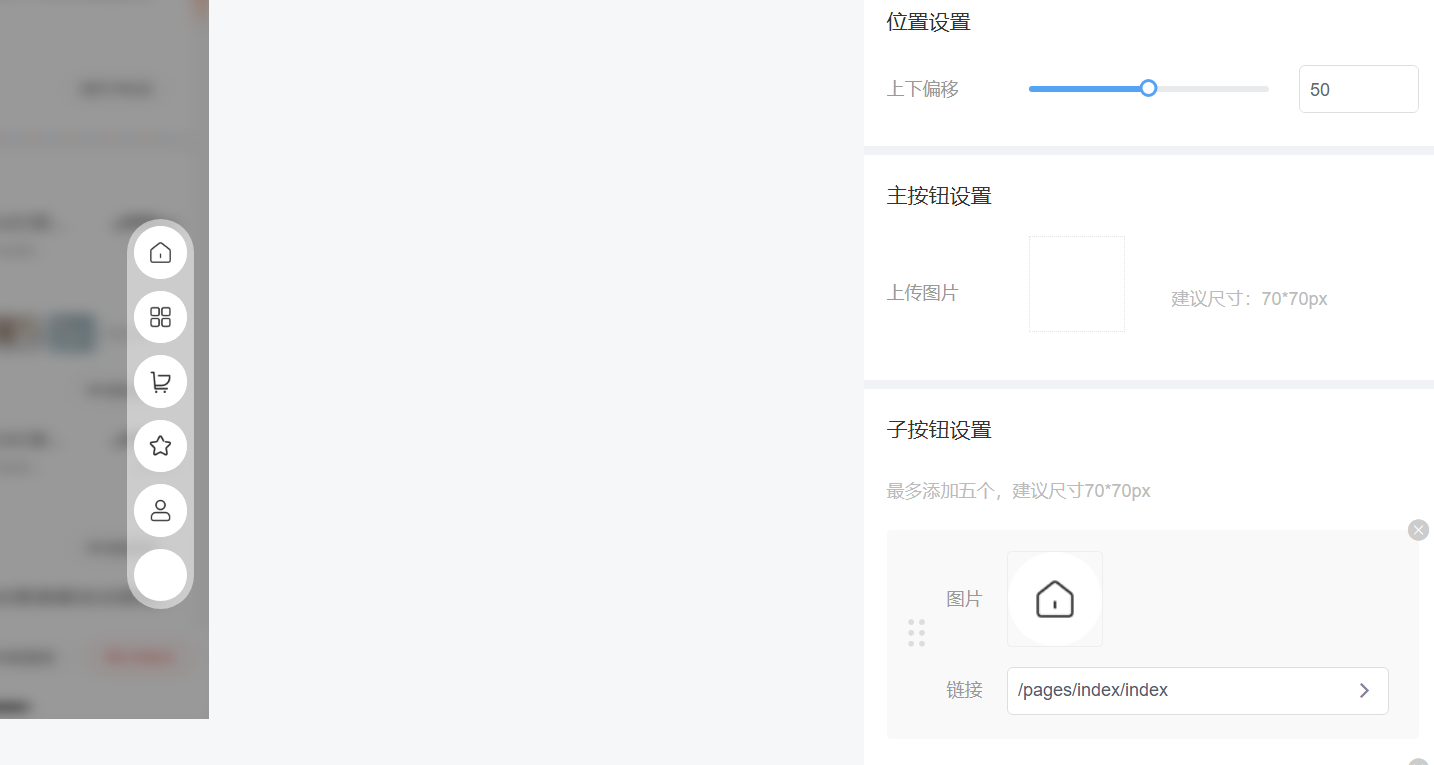Focus the offset value field showing 50
Viewport: 1434px width, 765px height.
pyautogui.click(x=1358, y=89)
